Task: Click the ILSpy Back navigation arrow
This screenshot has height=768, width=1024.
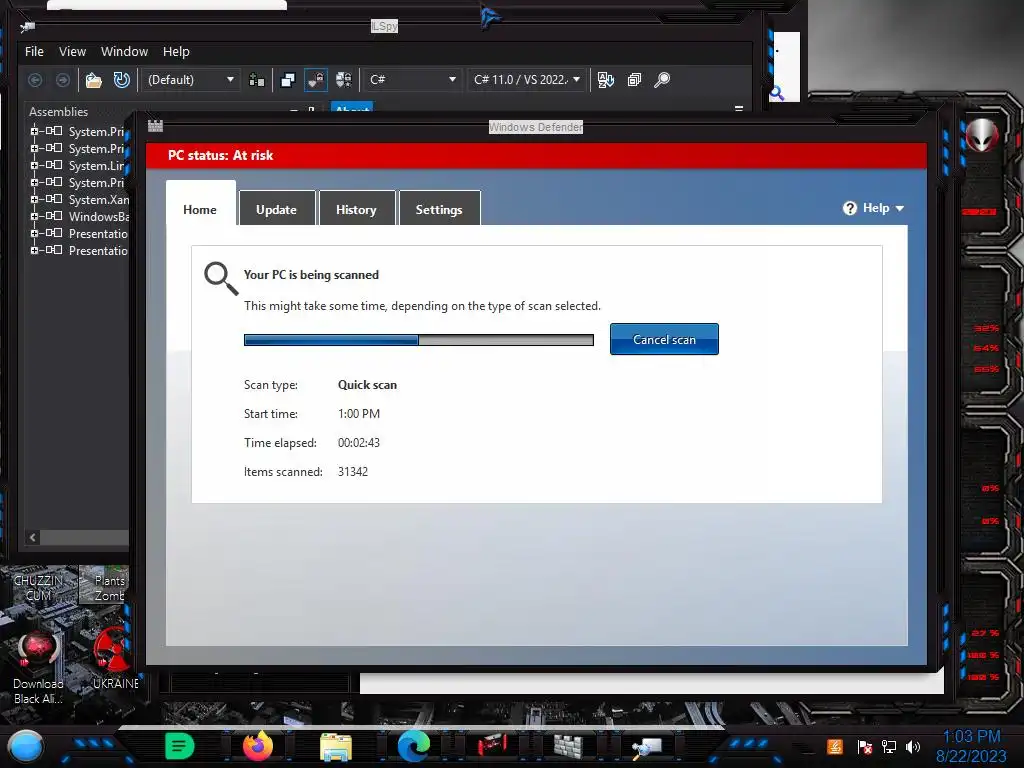Action: tap(35, 80)
